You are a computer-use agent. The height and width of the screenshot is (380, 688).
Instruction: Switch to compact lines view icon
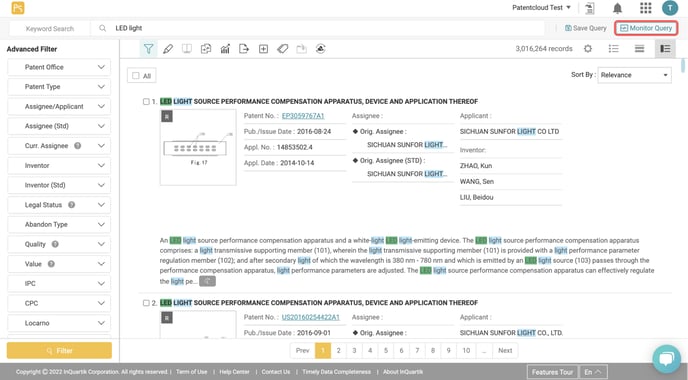[639, 49]
